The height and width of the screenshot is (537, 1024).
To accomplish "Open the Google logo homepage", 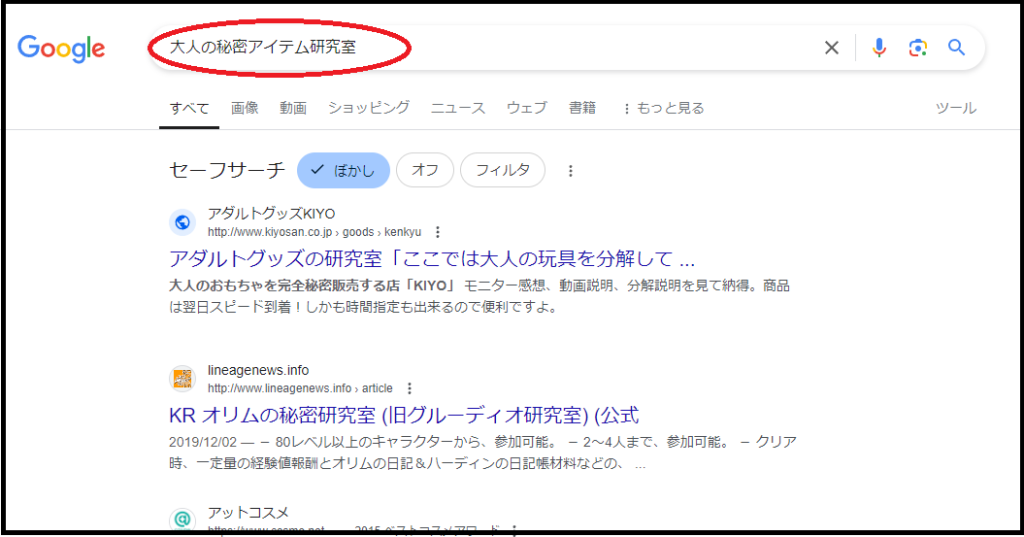I will click(61, 49).
